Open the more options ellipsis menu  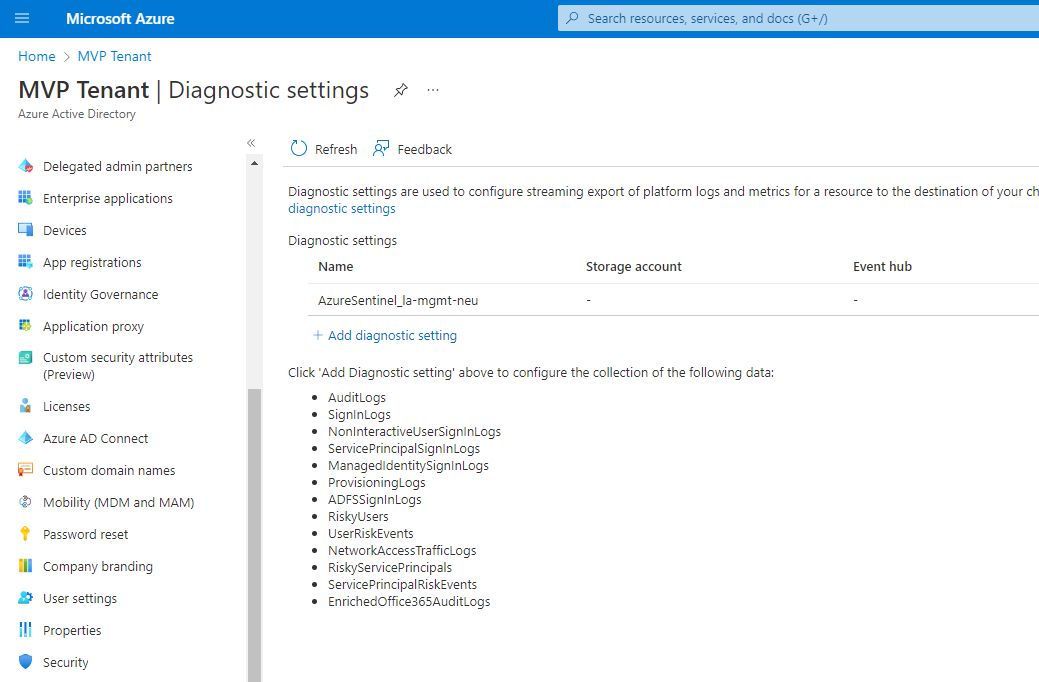tap(432, 89)
